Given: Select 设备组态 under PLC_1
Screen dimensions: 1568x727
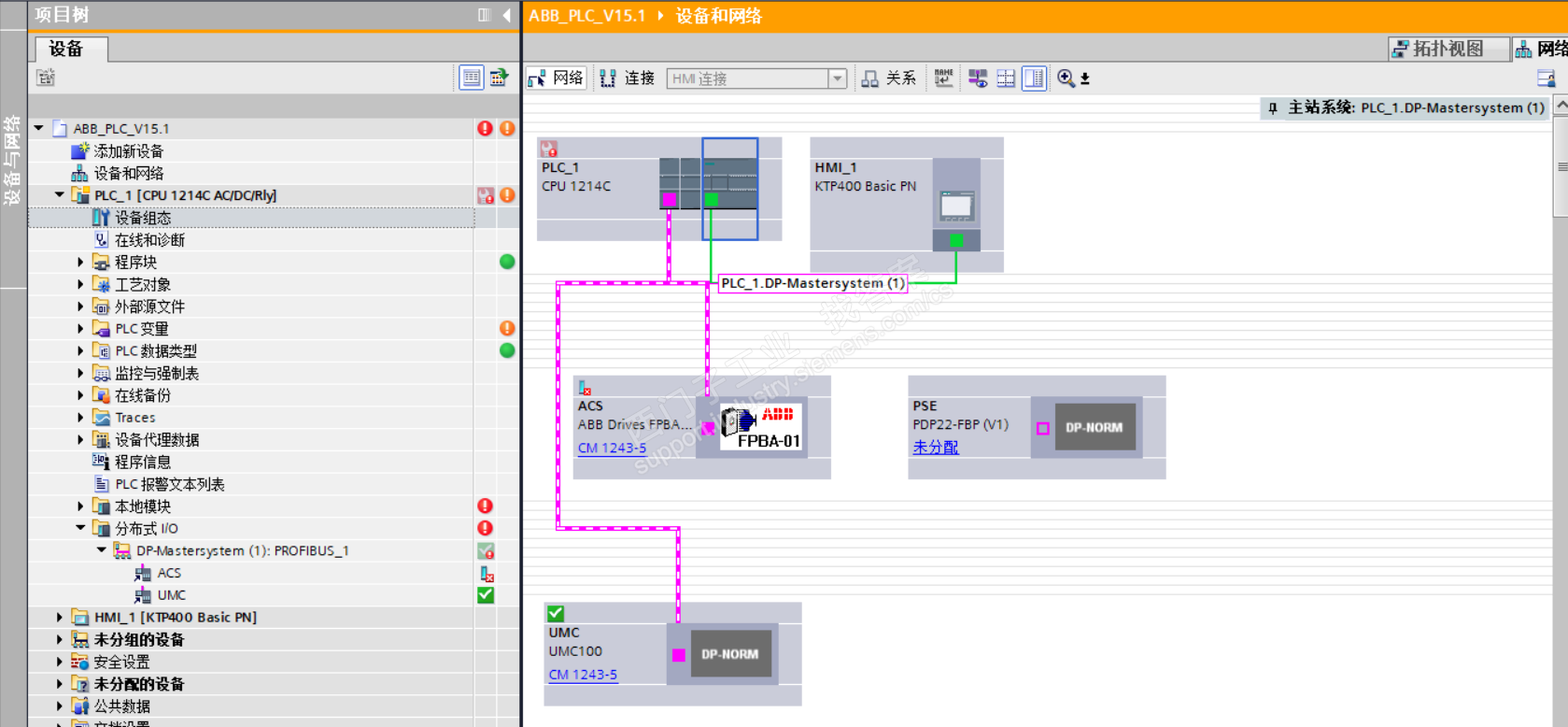Looking at the screenshot, I should pyautogui.click(x=143, y=218).
